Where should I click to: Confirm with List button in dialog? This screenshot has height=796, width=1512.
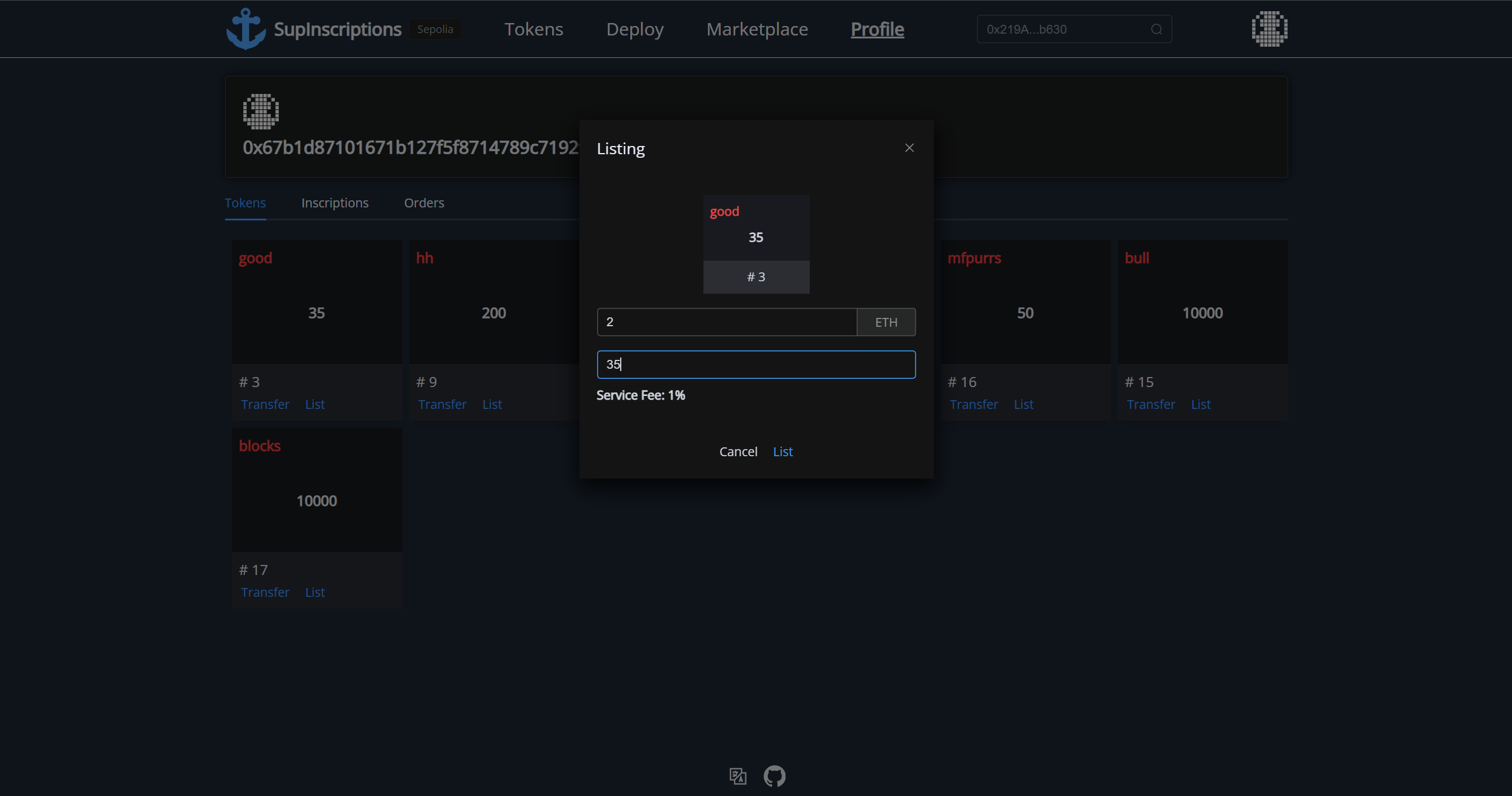click(783, 451)
